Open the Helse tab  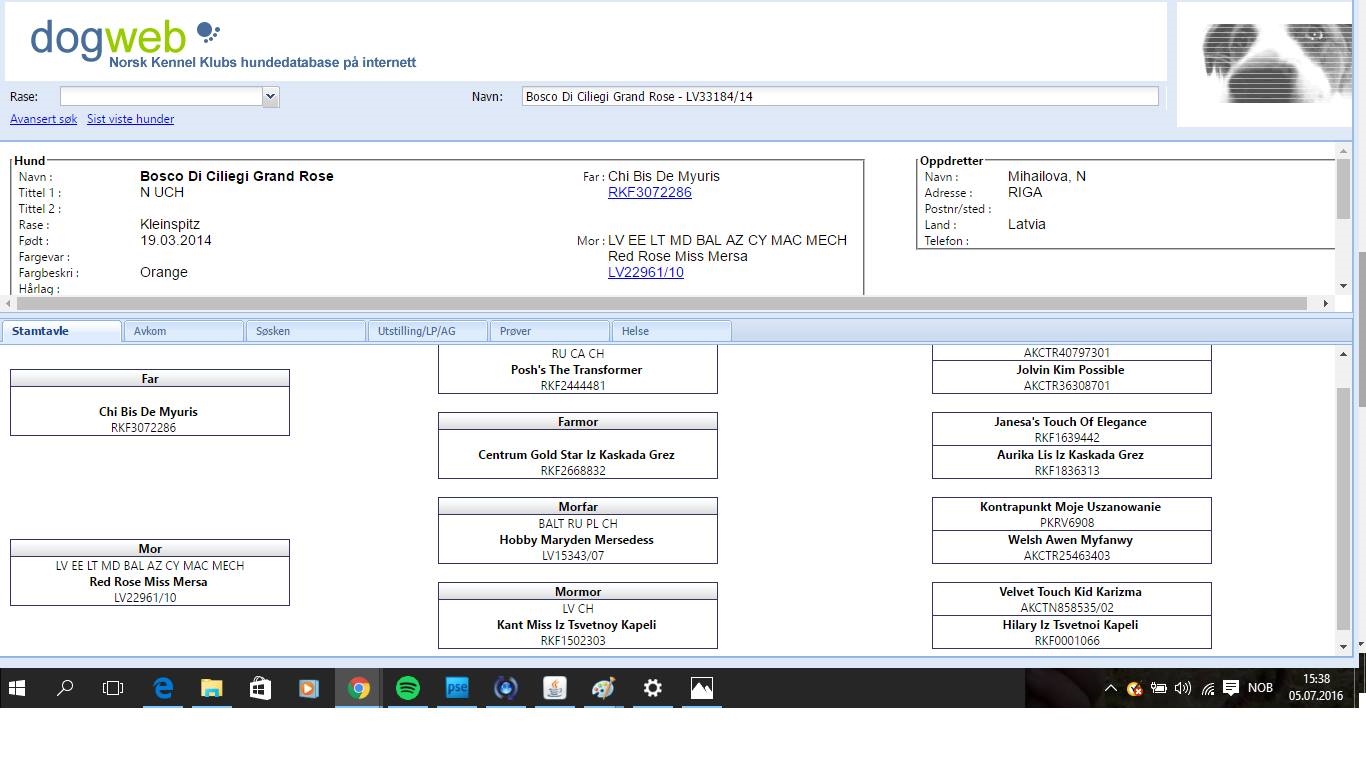(x=670, y=331)
